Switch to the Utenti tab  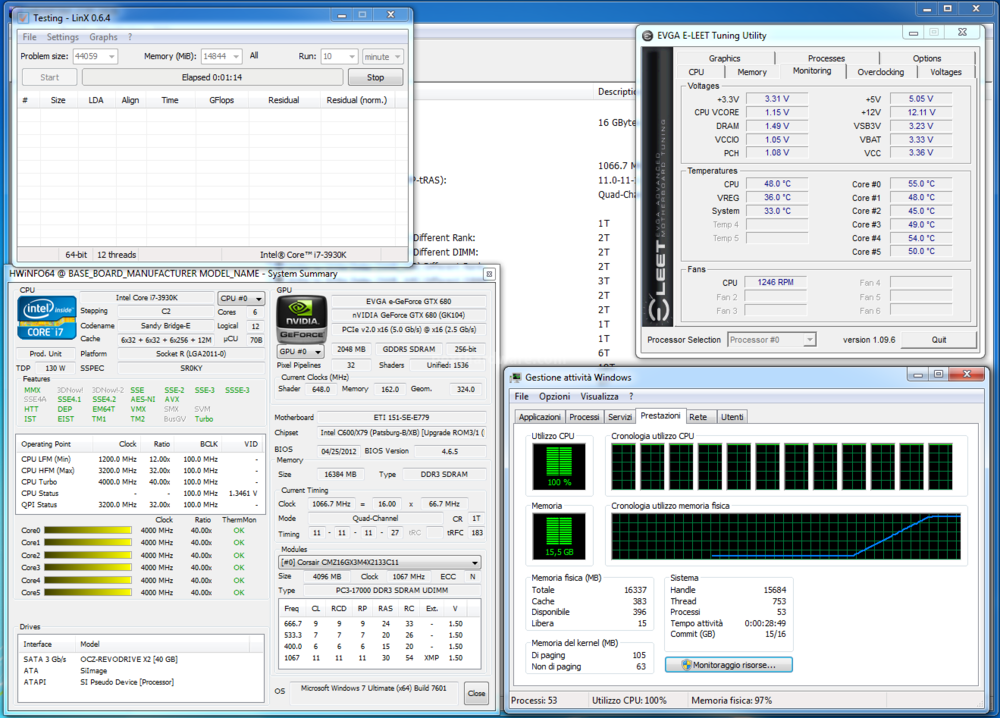coord(732,417)
